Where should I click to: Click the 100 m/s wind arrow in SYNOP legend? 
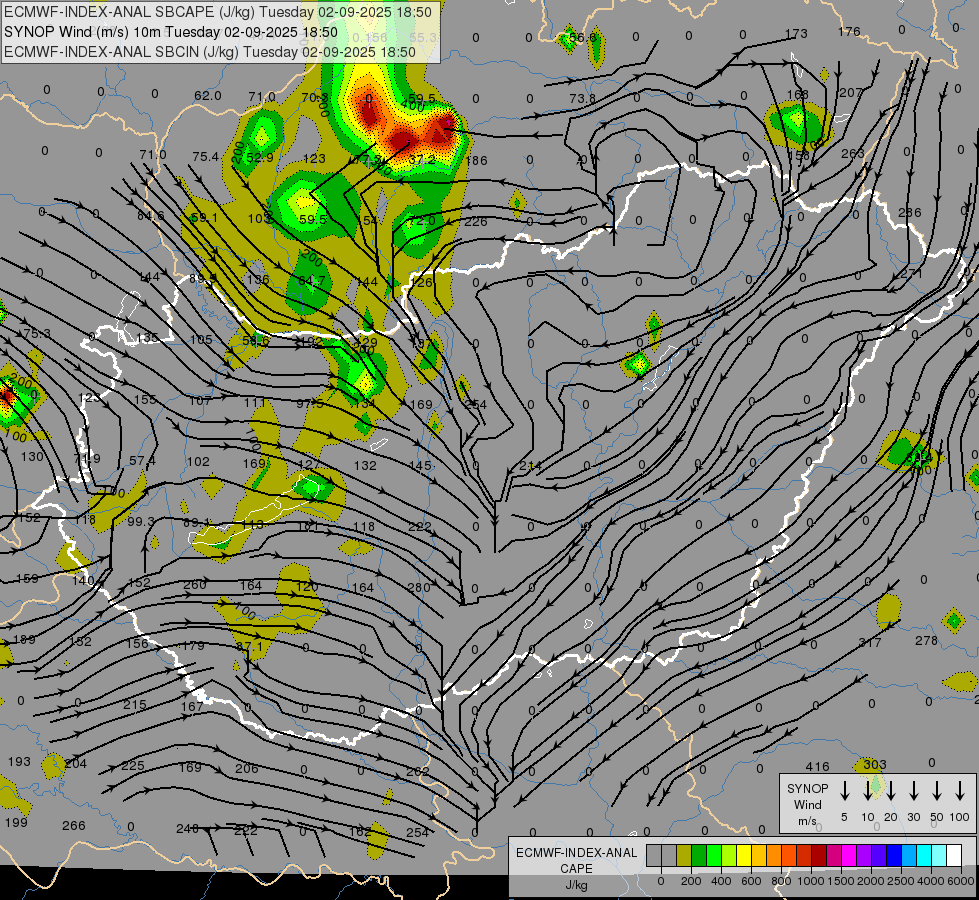tap(960, 791)
